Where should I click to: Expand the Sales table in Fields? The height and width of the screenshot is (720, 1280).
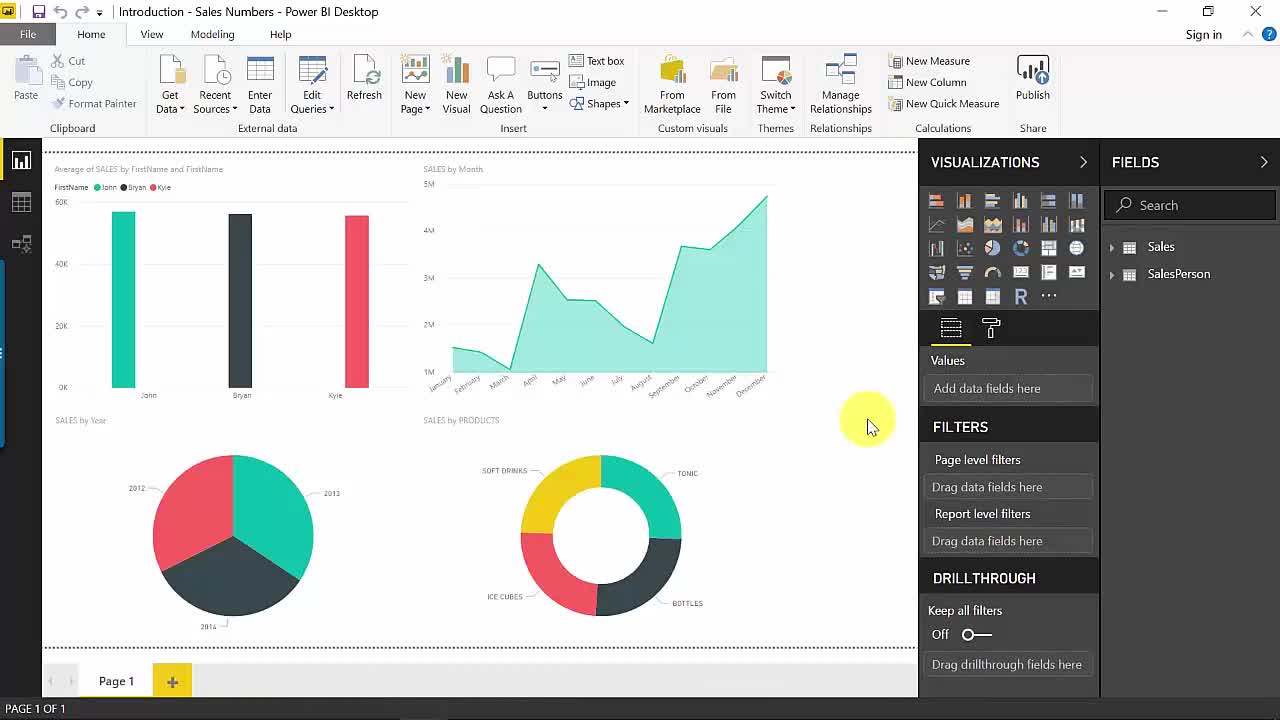point(1111,247)
